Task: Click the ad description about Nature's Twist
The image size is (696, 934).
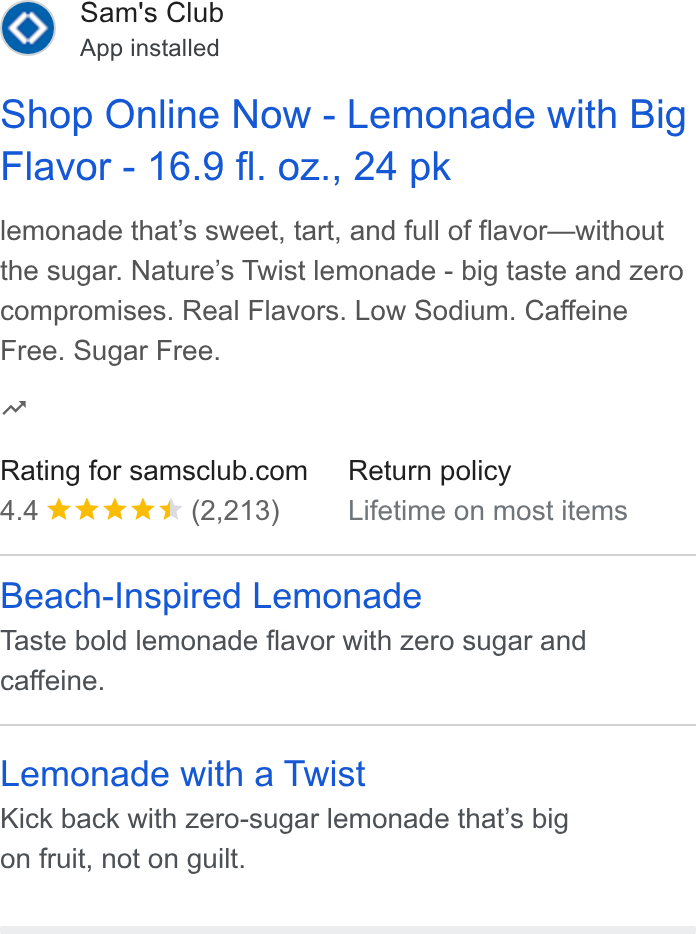Action: (x=341, y=291)
